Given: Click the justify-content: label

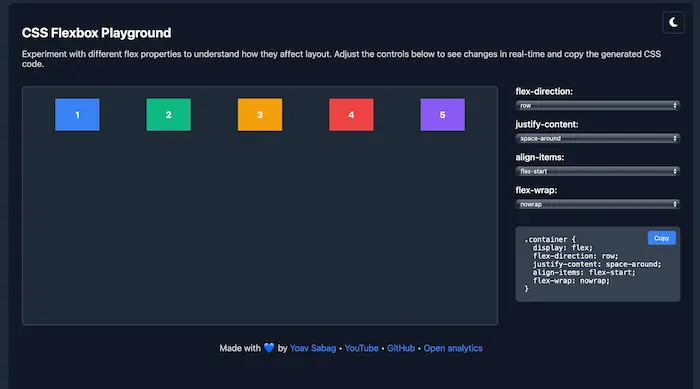Looking at the screenshot, I should pyautogui.click(x=546, y=125).
